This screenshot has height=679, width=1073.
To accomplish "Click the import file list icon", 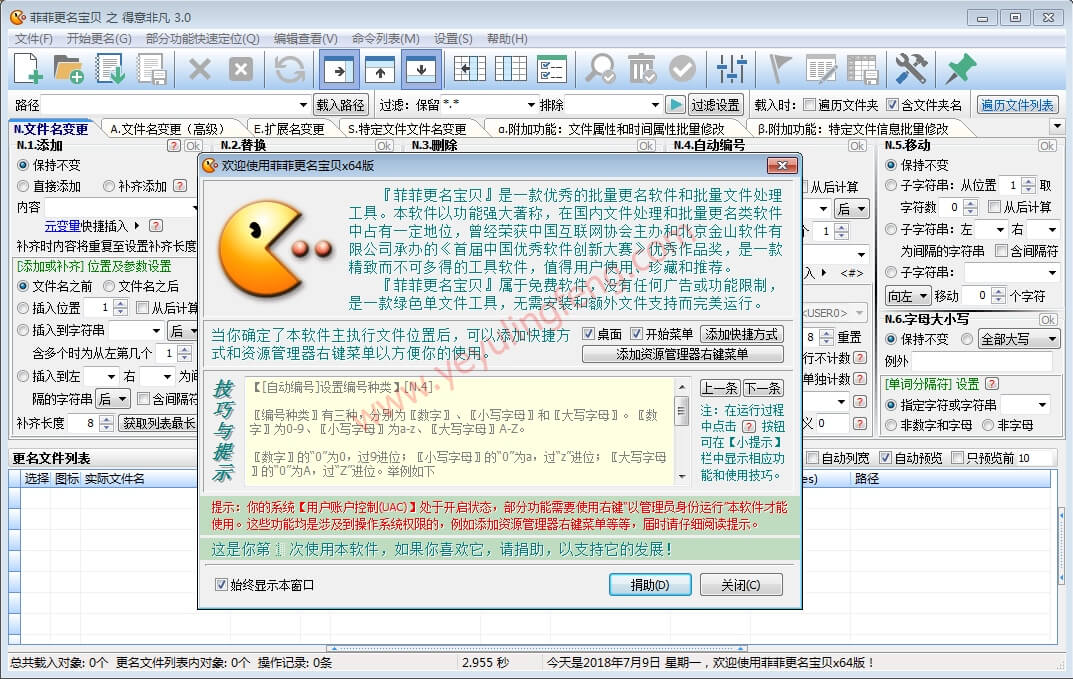I will pos(110,69).
